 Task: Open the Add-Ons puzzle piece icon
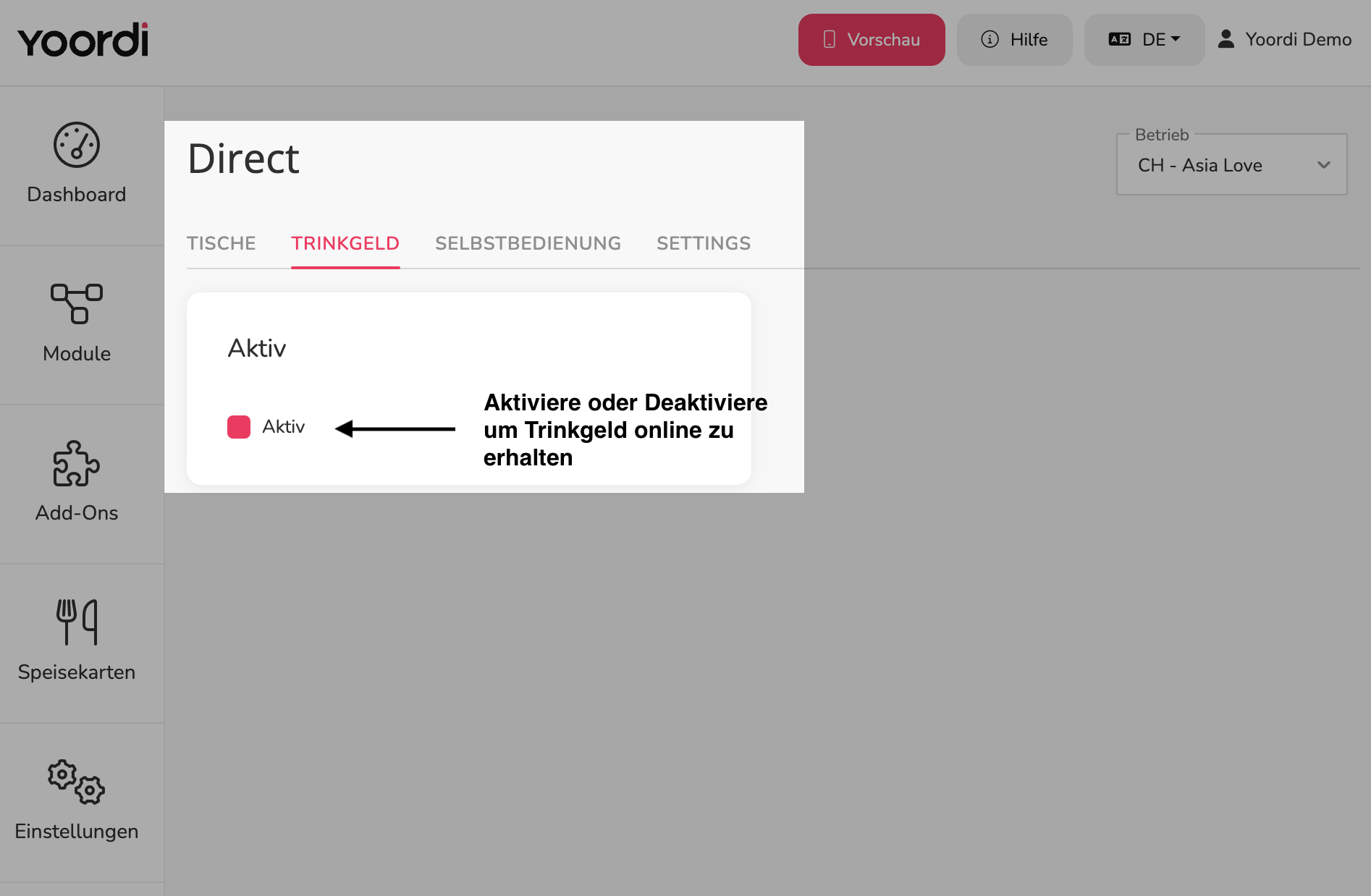click(76, 463)
